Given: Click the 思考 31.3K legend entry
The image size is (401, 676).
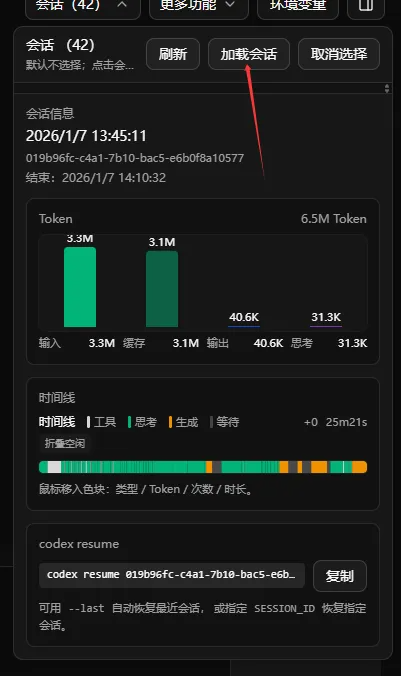Looking at the screenshot, I should click(x=329, y=343).
